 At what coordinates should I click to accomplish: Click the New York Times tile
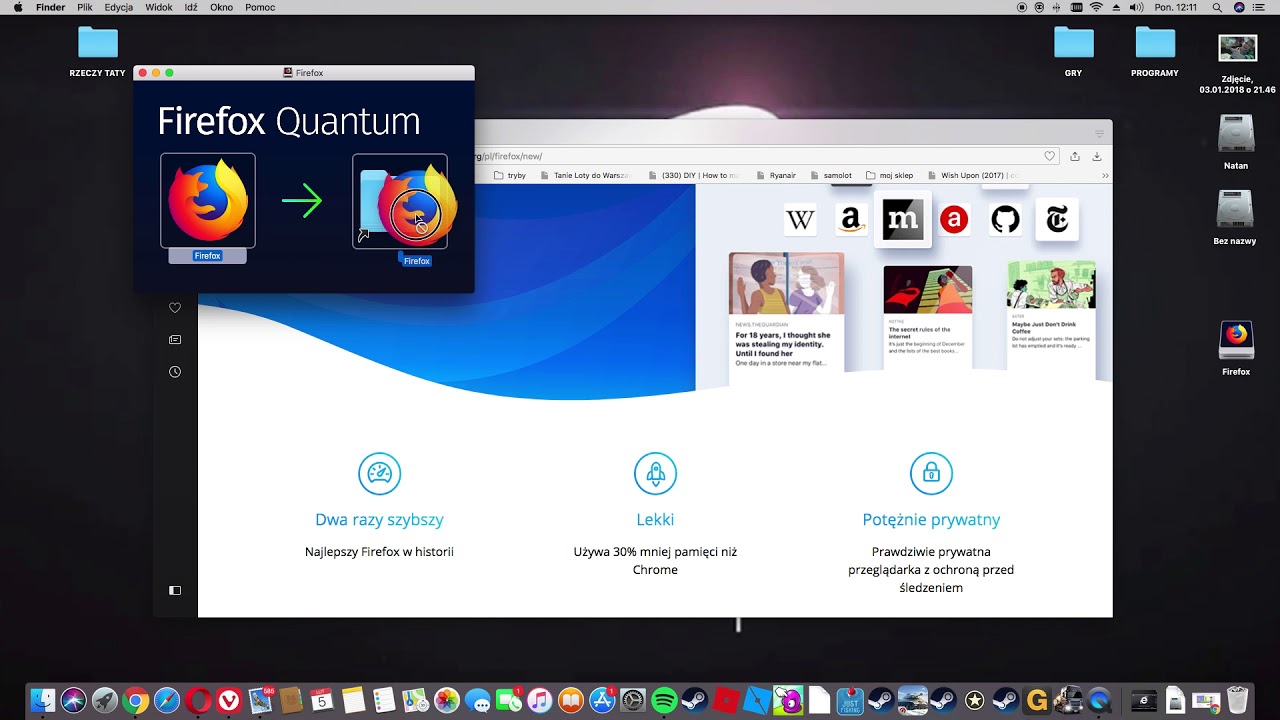pyautogui.click(x=1057, y=220)
